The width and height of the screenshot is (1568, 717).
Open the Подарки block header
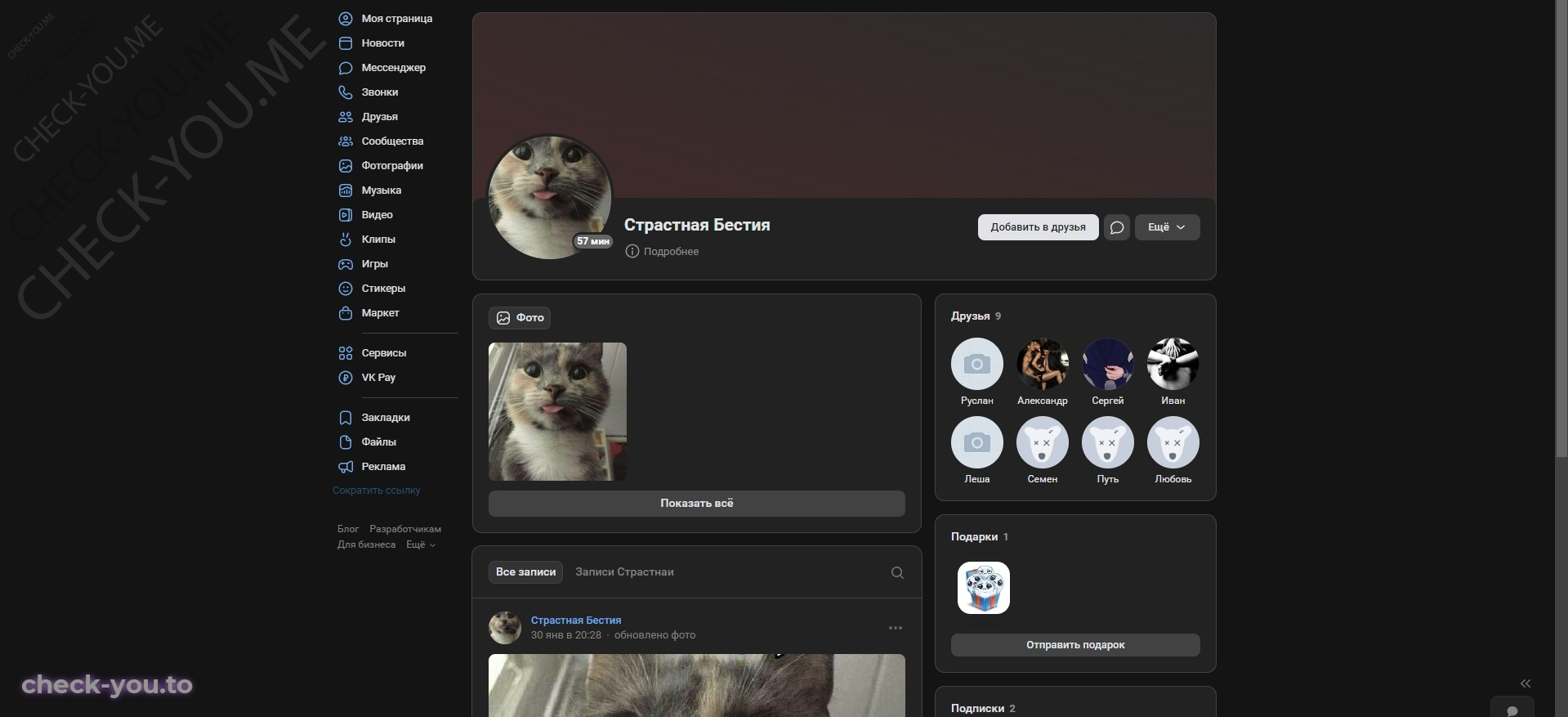click(x=980, y=537)
